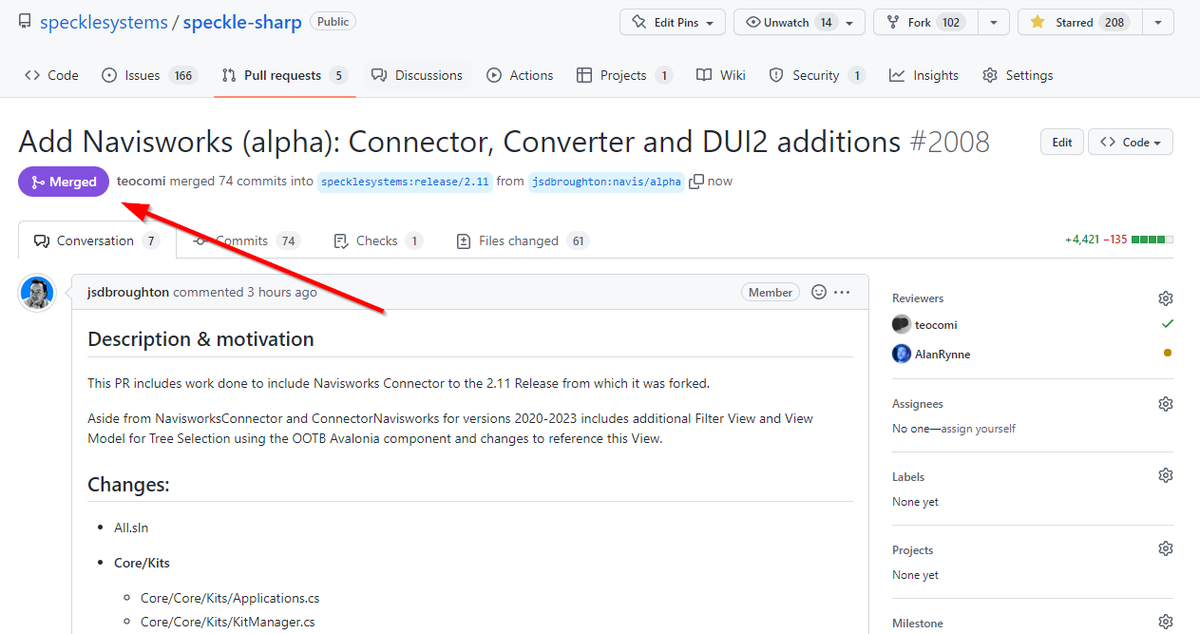Screen dimensions: 1200x634
Task: Click AlanRynne reviewer name
Action: (942, 354)
